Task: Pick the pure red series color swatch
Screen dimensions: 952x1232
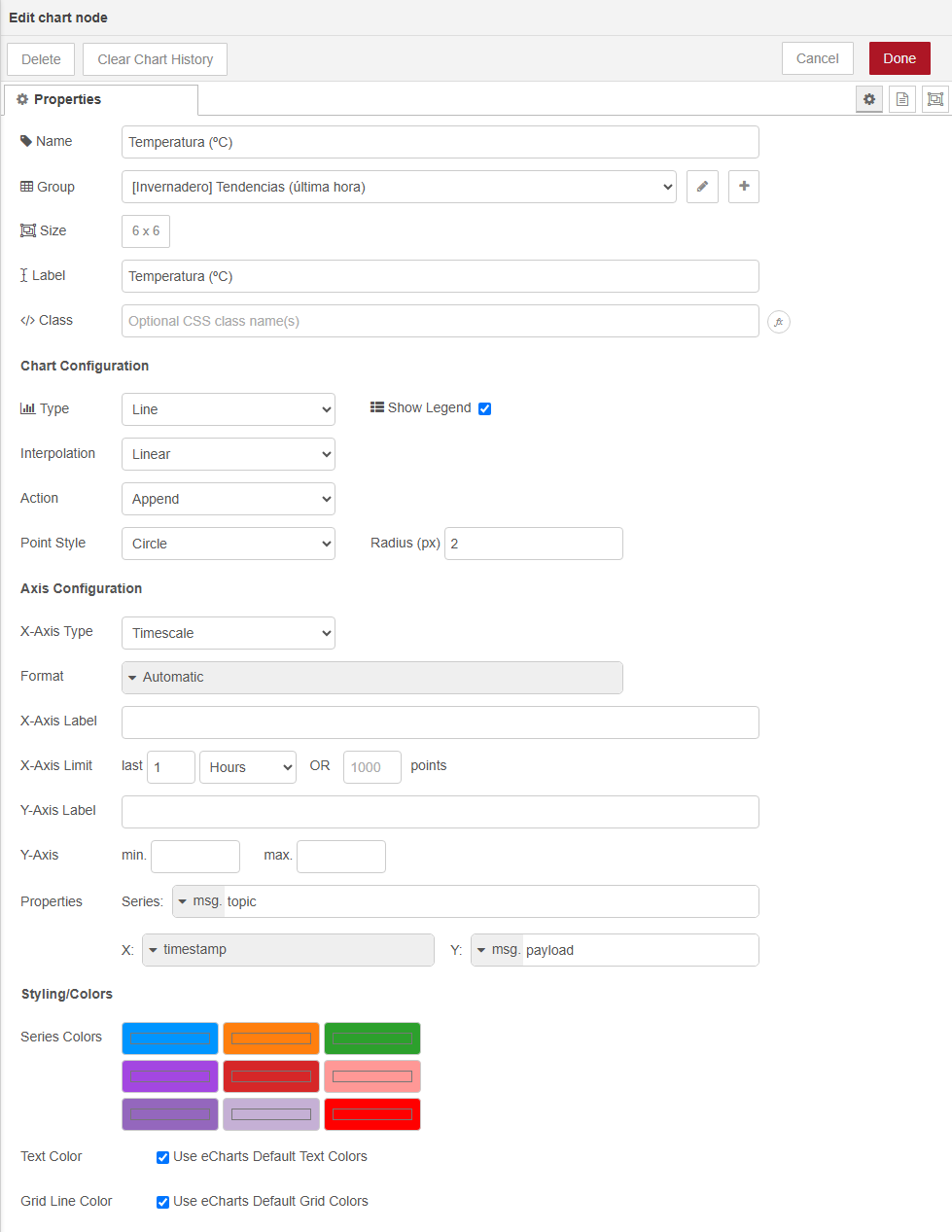Action: click(x=372, y=1114)
